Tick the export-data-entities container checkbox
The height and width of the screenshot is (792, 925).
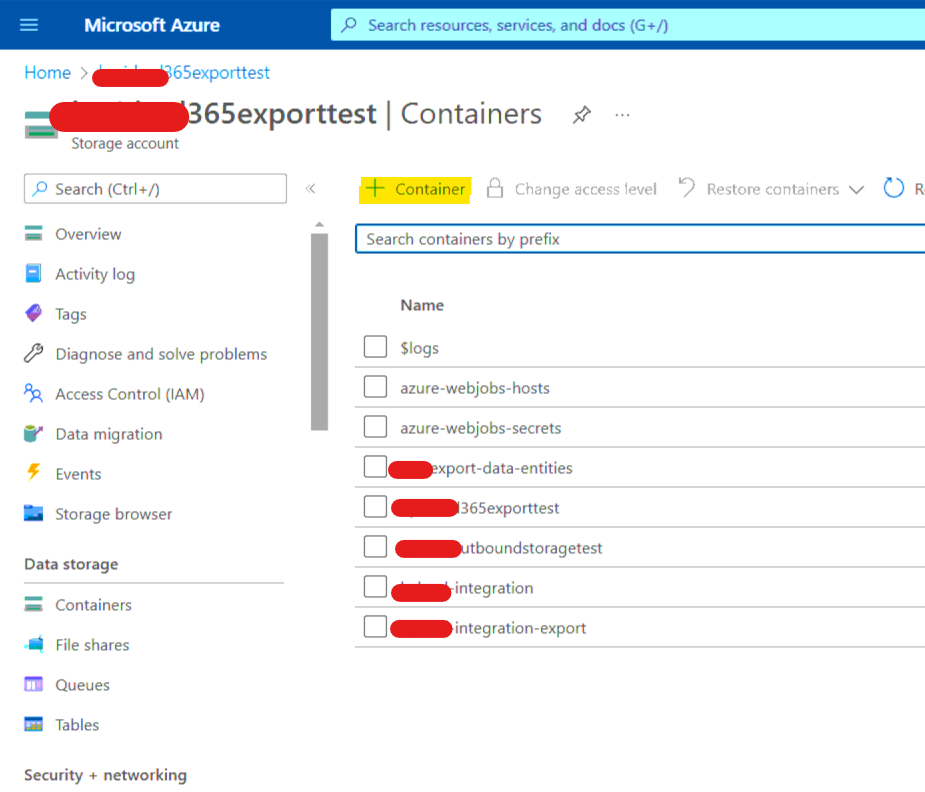375,466
